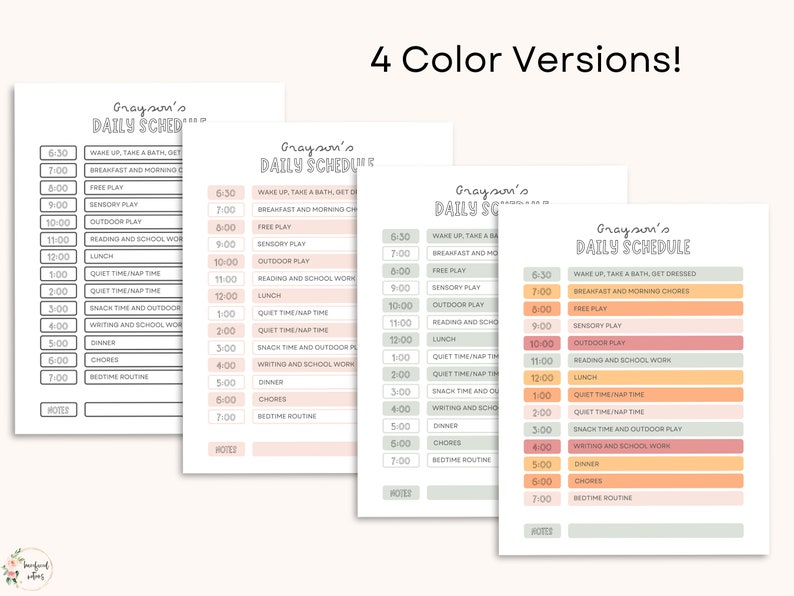Select the multicolor schedule's DAILY SCHEDULE title

pos(633,247)
